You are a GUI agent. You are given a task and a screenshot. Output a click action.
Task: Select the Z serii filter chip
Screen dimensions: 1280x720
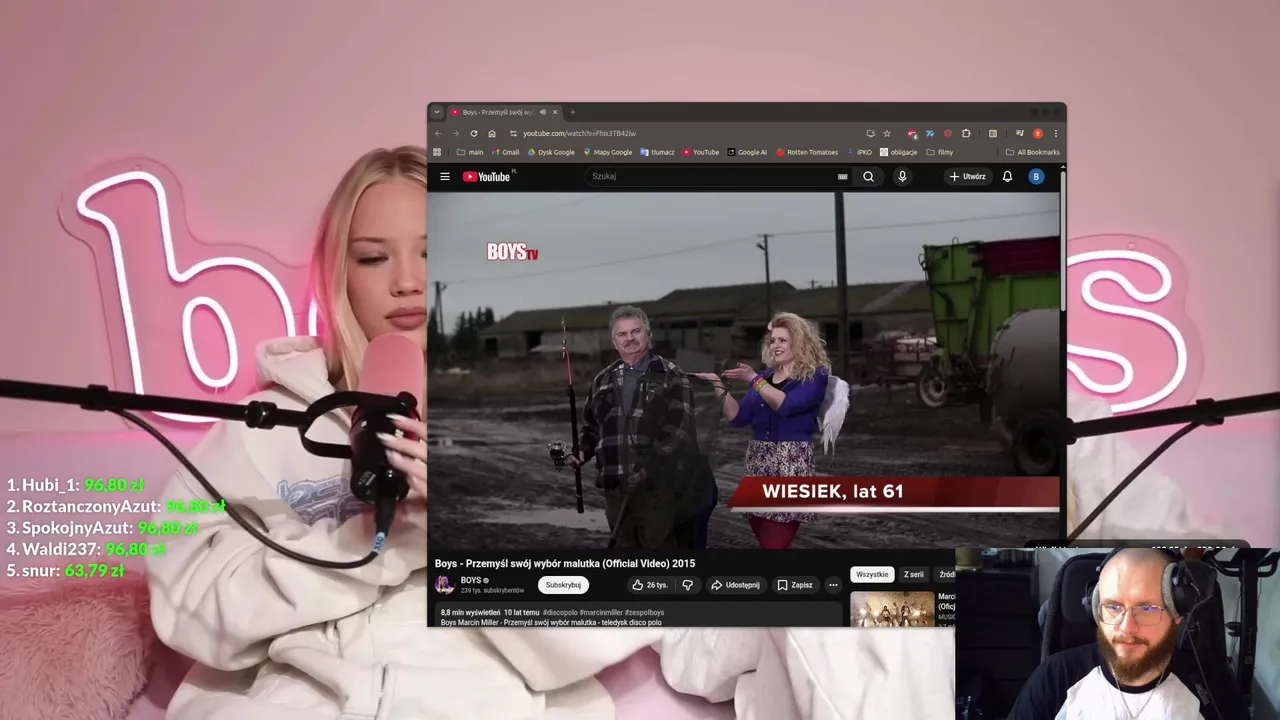(x=914, y=575)
